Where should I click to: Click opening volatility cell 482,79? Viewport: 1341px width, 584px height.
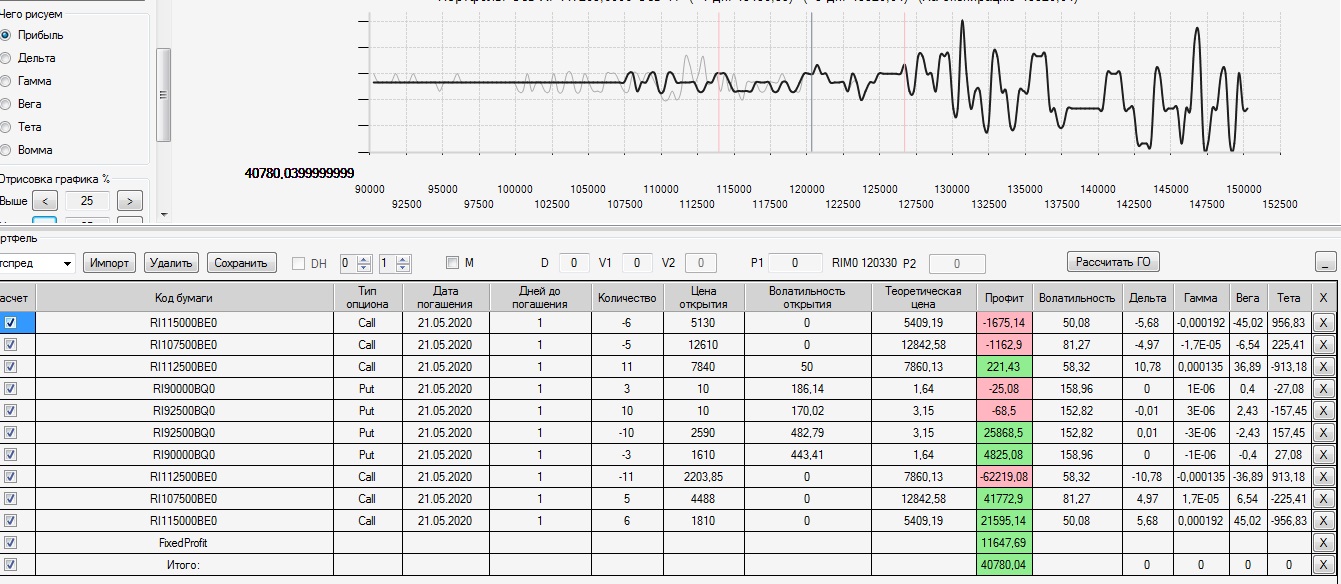[x=807, y=433]
